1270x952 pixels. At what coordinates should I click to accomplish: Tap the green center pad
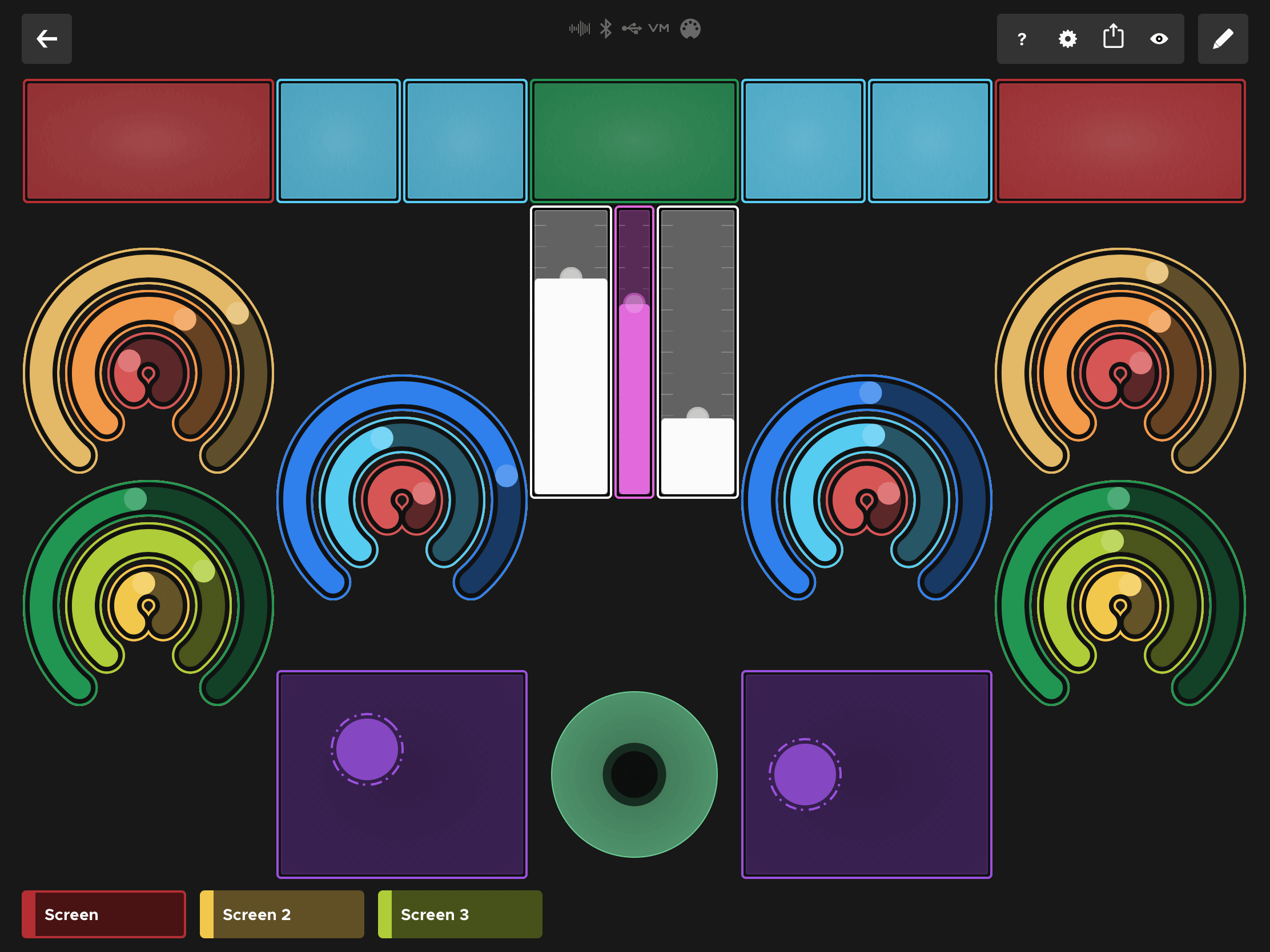[x=634, y=140]
